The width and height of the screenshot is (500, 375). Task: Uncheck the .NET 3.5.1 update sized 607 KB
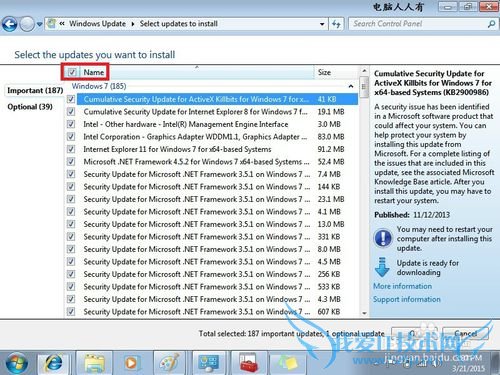(x=71, y=312)
